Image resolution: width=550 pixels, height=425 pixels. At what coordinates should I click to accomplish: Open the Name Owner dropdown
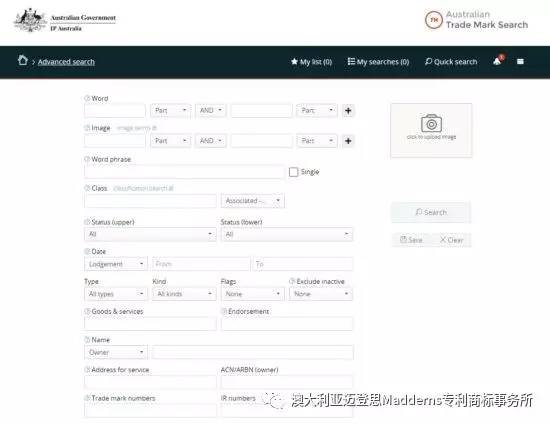pos(116,352)
